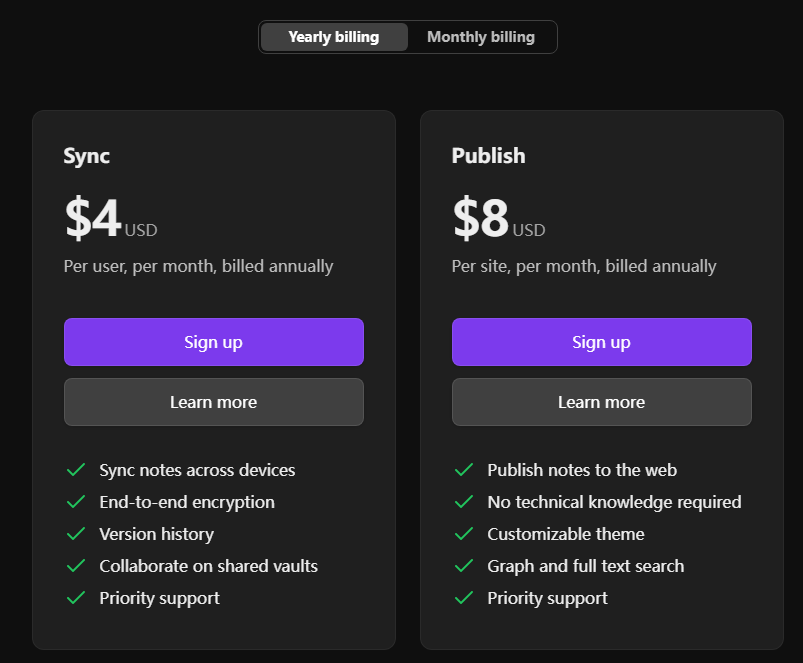
Task: Click checkmark beside End-to-end encryption
Action: [x=76, y=502]
